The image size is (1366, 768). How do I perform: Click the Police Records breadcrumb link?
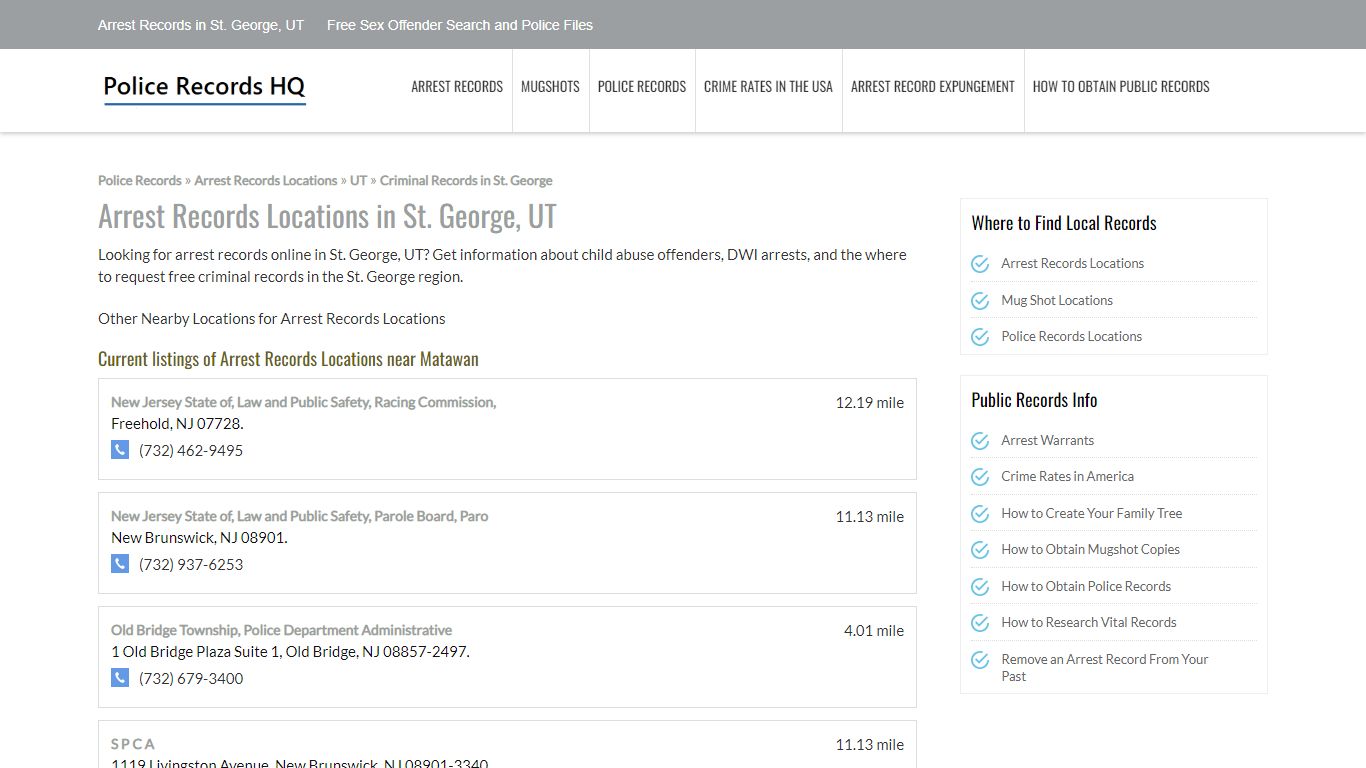pyautogui.click(x=140, y=181)
